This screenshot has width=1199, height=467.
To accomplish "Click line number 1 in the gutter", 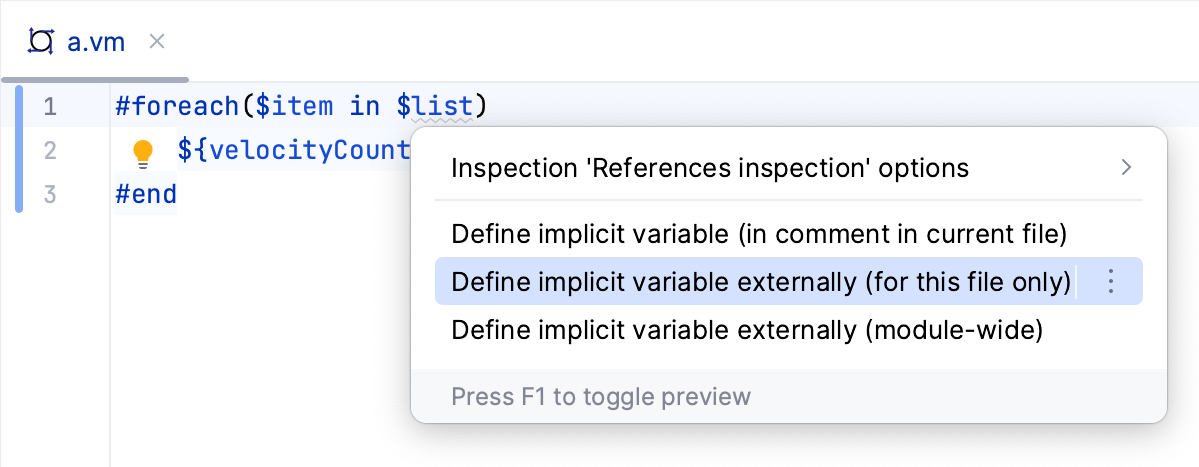I will click(50, 105).
